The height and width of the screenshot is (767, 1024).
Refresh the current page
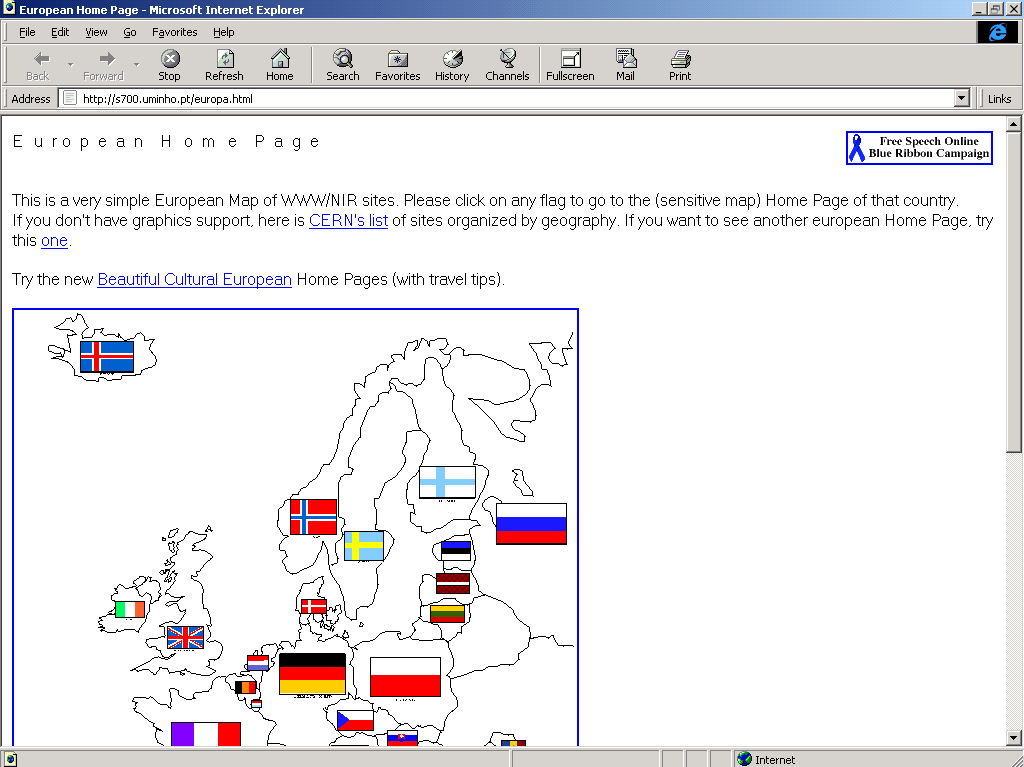(224, 65)
